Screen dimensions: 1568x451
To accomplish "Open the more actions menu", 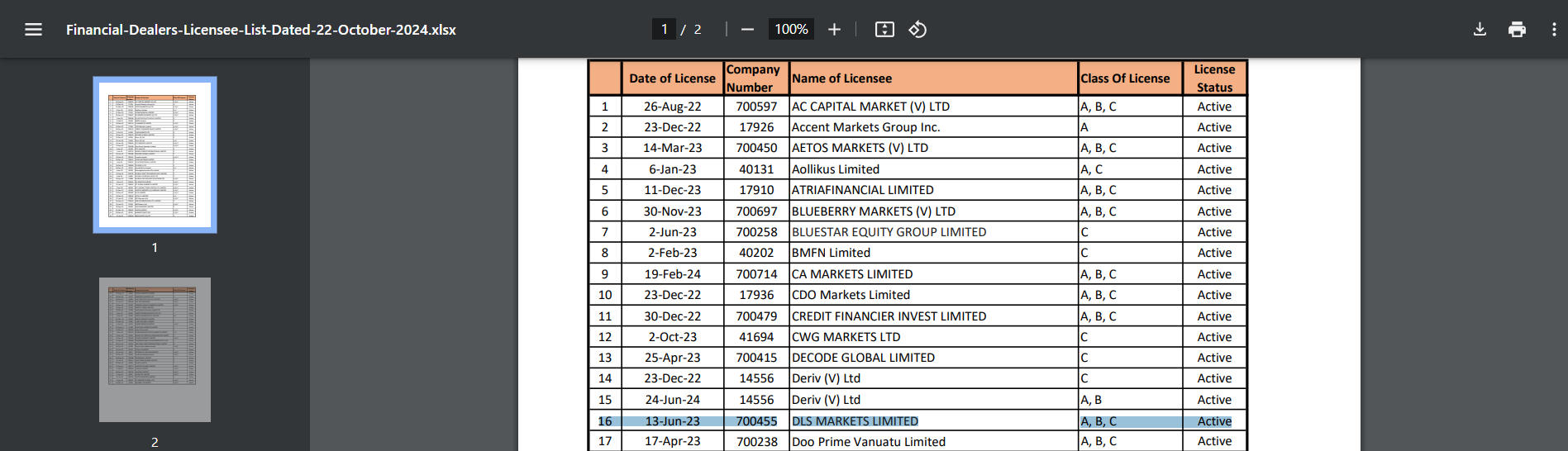I will (x=1554, y=30).
